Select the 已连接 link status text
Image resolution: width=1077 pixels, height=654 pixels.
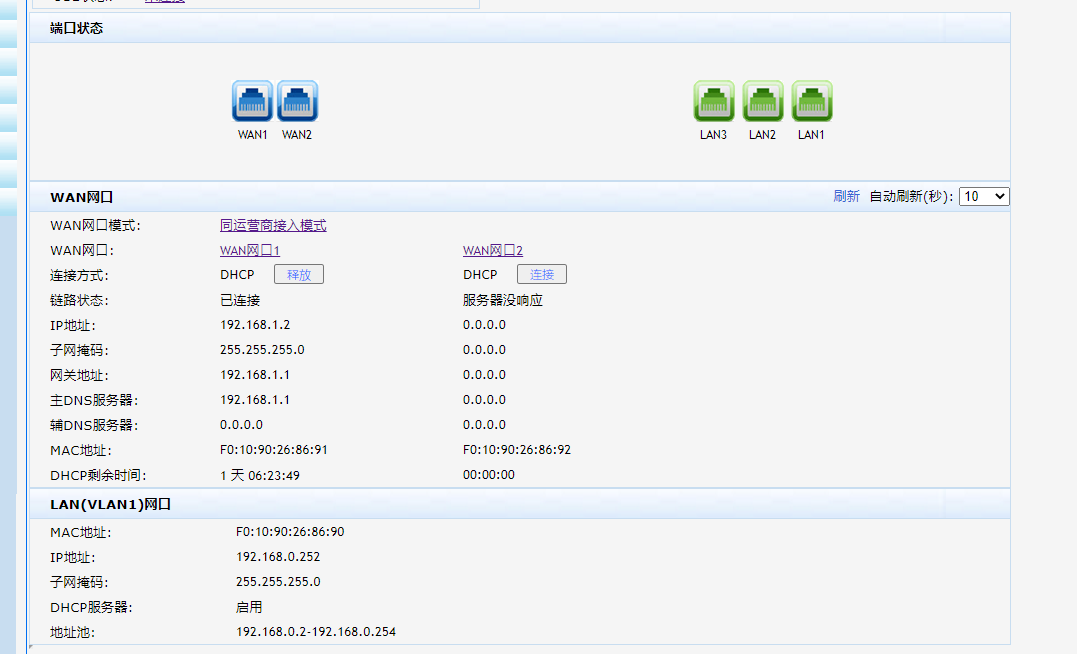click(x=240, y=300)
